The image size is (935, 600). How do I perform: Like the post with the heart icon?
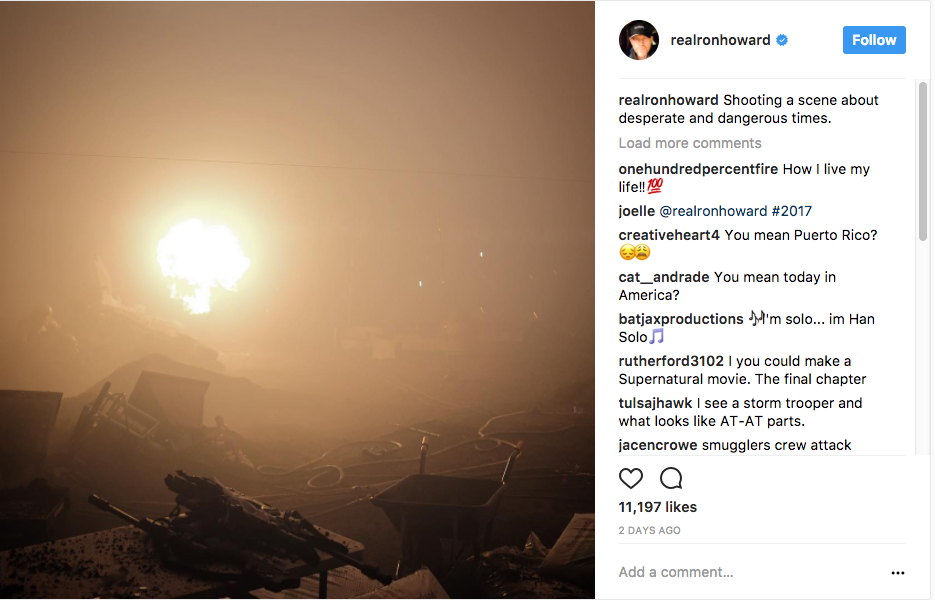pos(630,478)
